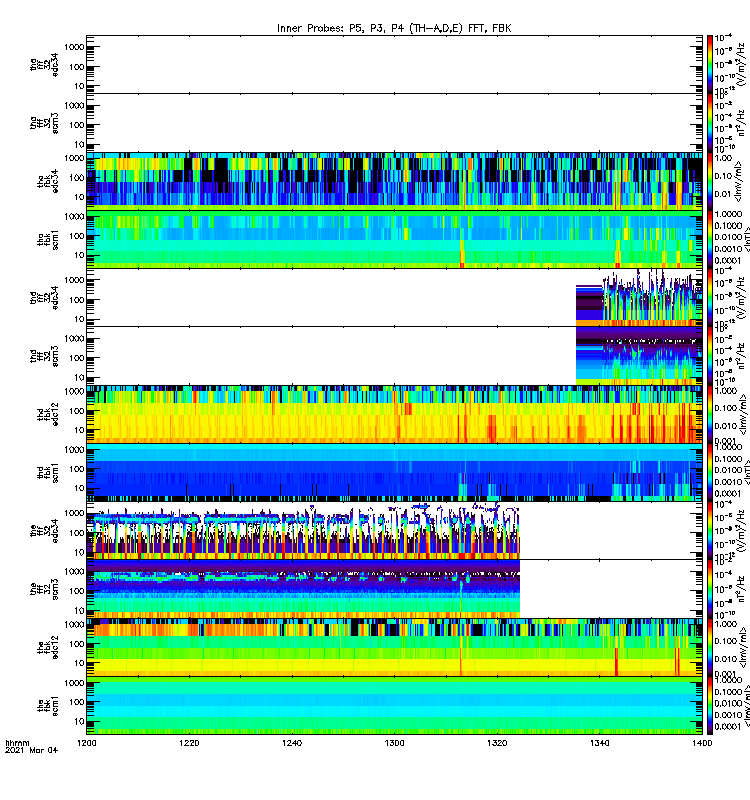Click inside the thd fbk scm1 spectrogram
The image size is (750, 800).
(394, 472)
